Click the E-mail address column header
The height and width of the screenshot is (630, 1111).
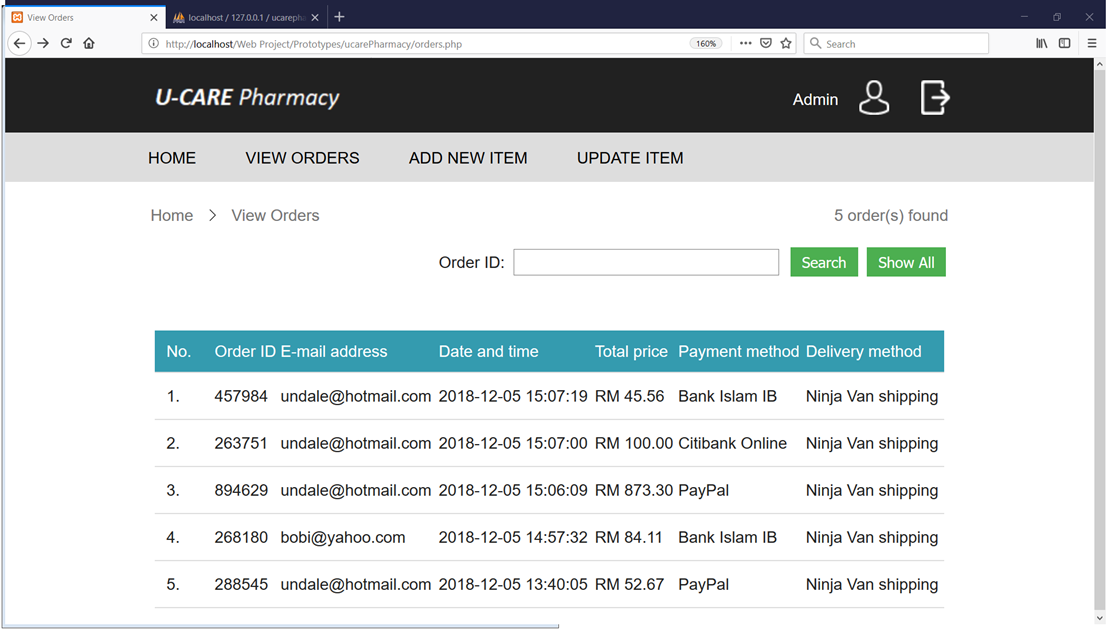tap(334, 351)
